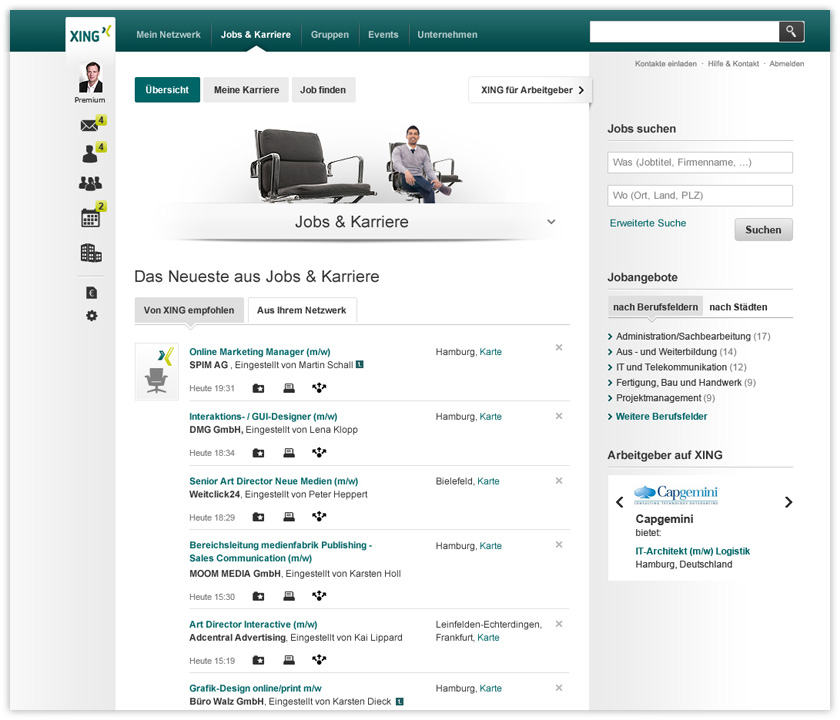Click the Suchen button
The height and width of the screenshot is (720, 840).
point(763,230)
